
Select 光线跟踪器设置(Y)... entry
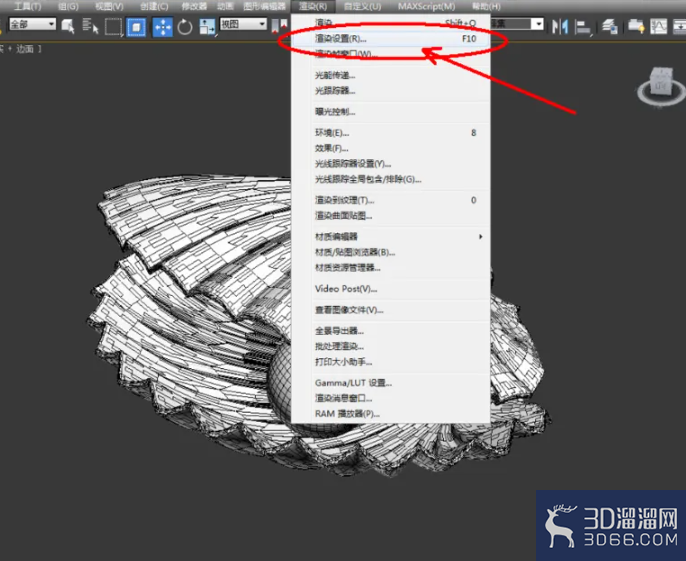pos(391,164)
